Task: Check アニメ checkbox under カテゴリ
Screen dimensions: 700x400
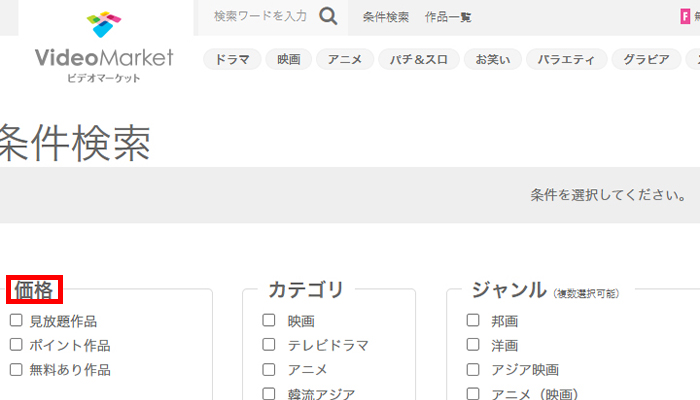Action: click(269, 369)
